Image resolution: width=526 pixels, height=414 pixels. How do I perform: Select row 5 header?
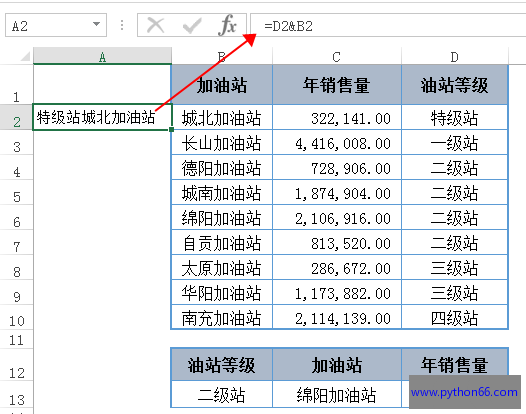tap(16, 192)
